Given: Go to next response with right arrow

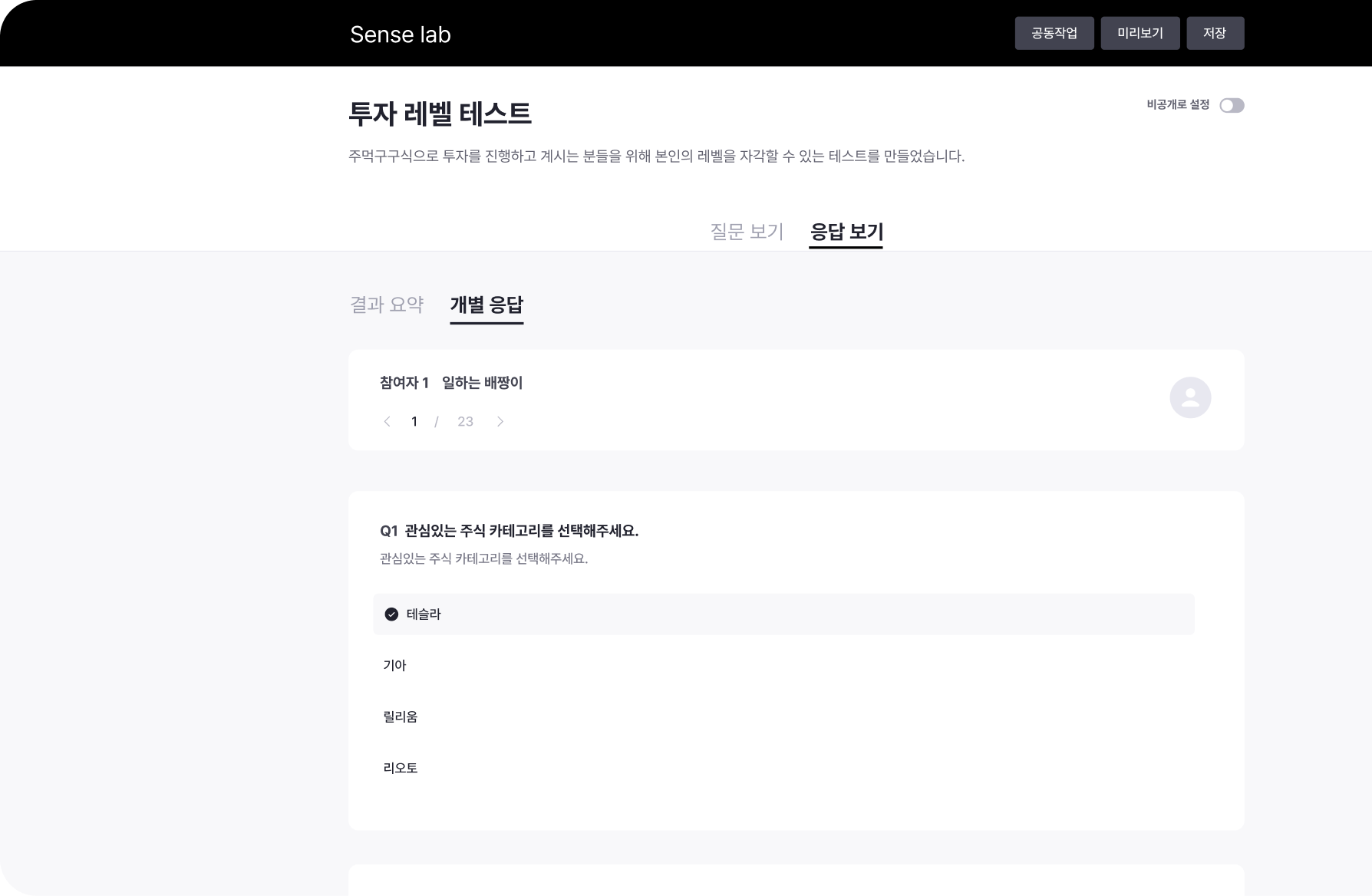Looking at the screenshot, I should coord(500,421).
